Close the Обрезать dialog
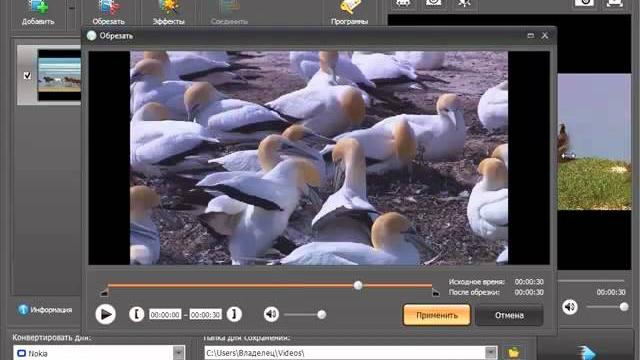640x360 pixels. [545, 36]
